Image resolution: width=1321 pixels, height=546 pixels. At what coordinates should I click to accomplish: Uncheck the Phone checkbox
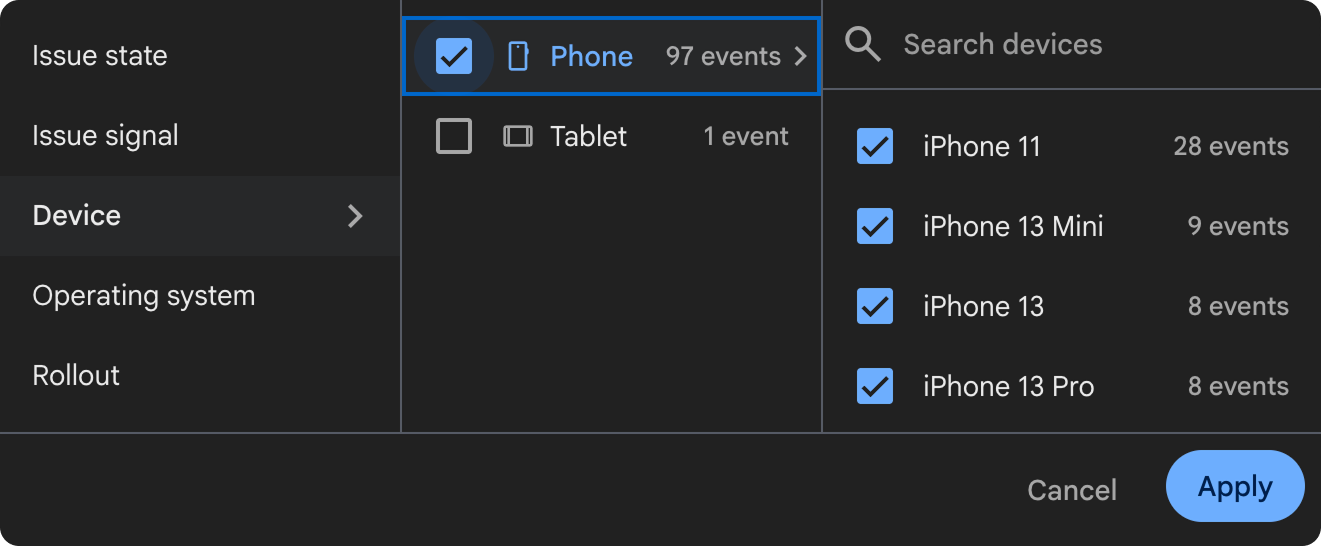tap(454, 56)
